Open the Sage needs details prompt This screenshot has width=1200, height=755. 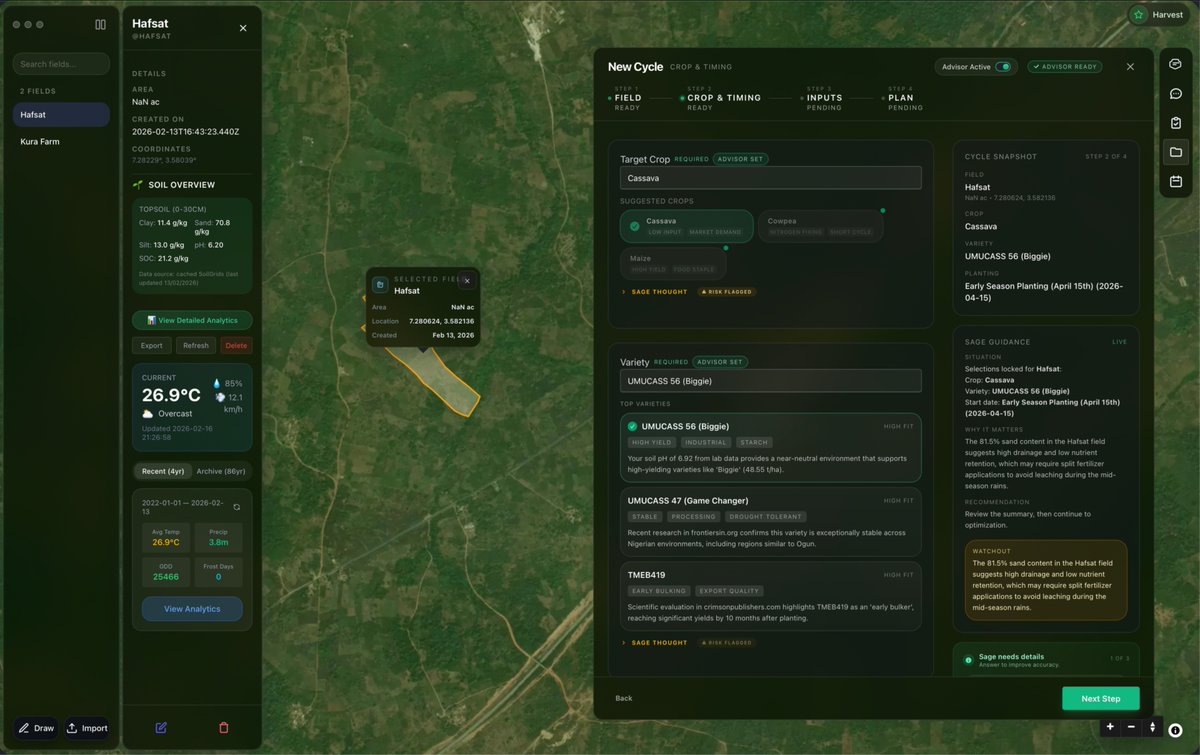1046,660
